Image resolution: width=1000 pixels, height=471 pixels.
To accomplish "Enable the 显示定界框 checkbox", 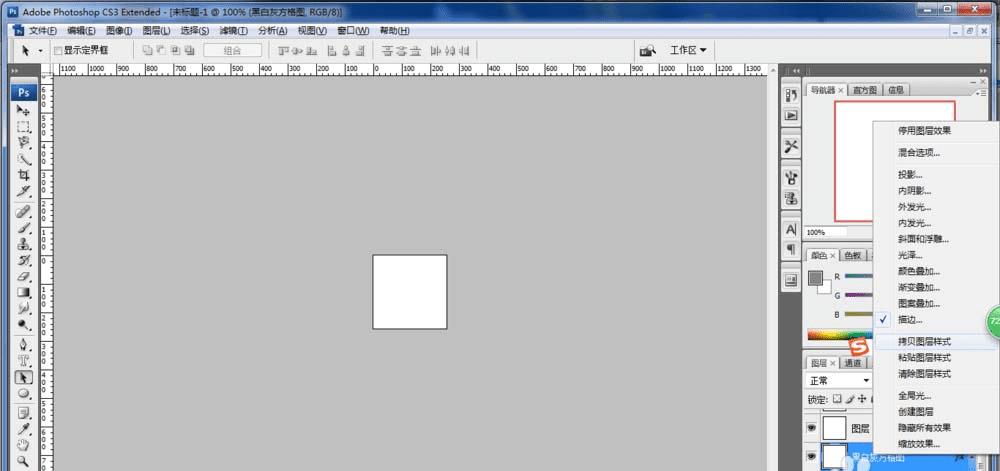I will pyautogui.click(x=58, y=50).
